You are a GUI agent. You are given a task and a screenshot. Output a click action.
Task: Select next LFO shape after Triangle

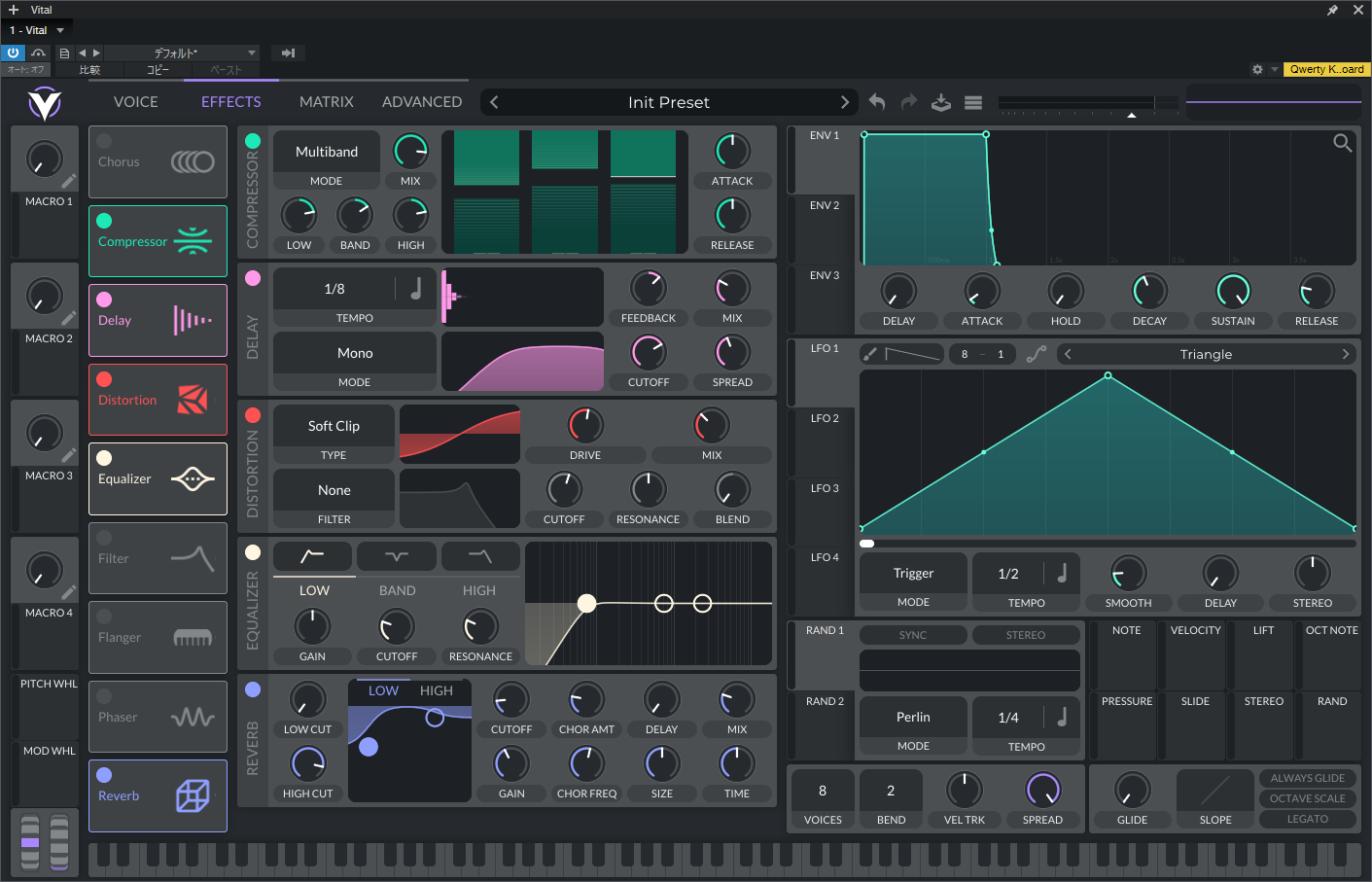tap(1346, 354)
